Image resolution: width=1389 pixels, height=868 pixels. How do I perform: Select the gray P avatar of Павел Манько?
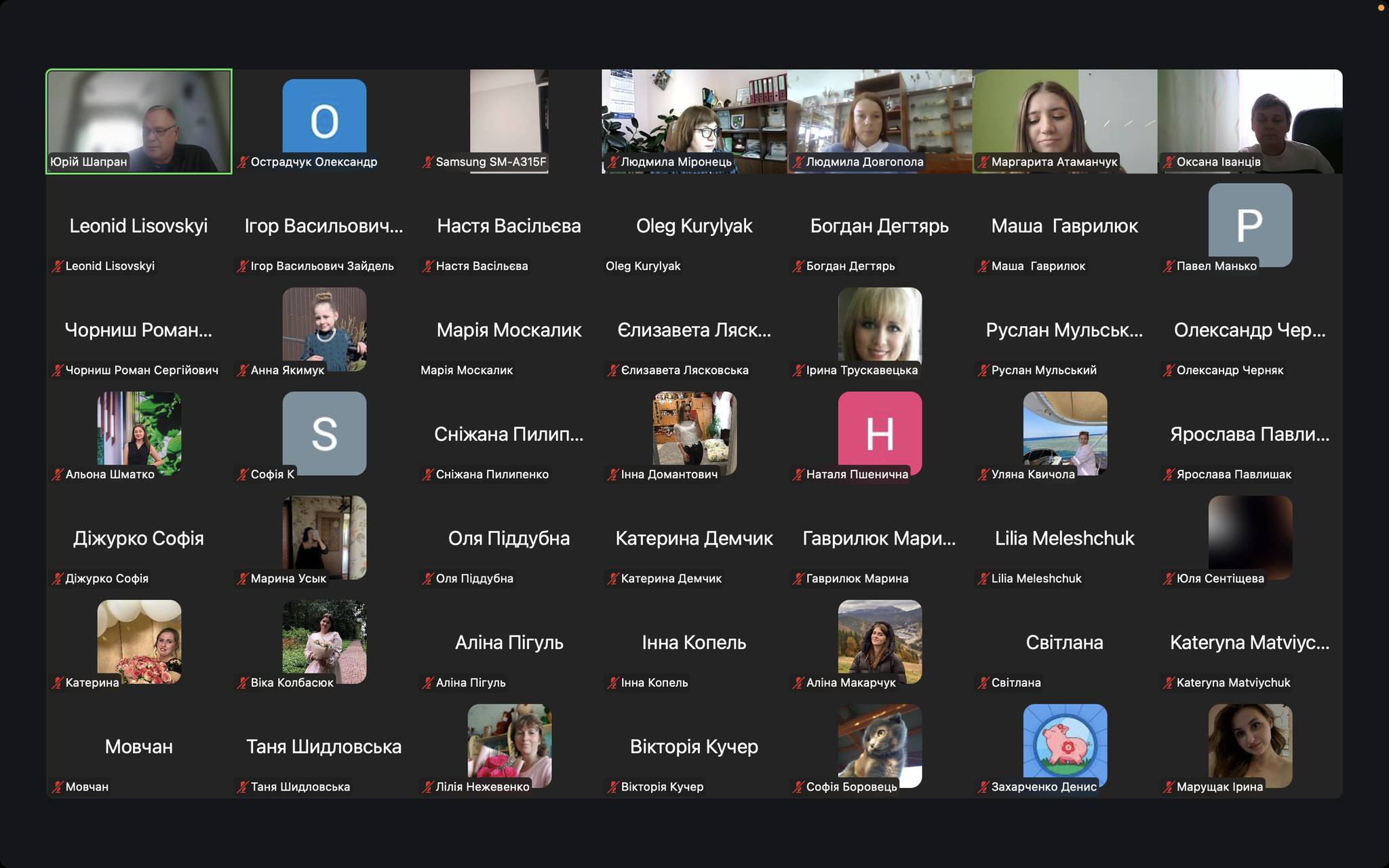[1250, 222]
